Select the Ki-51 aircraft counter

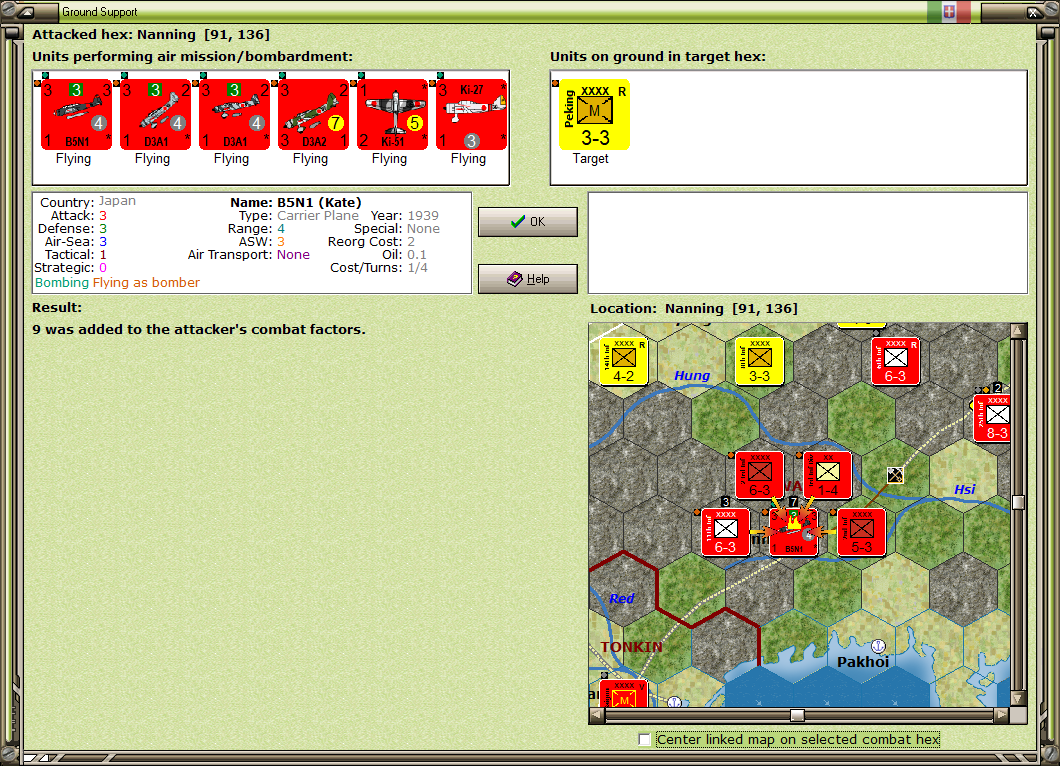393,114
